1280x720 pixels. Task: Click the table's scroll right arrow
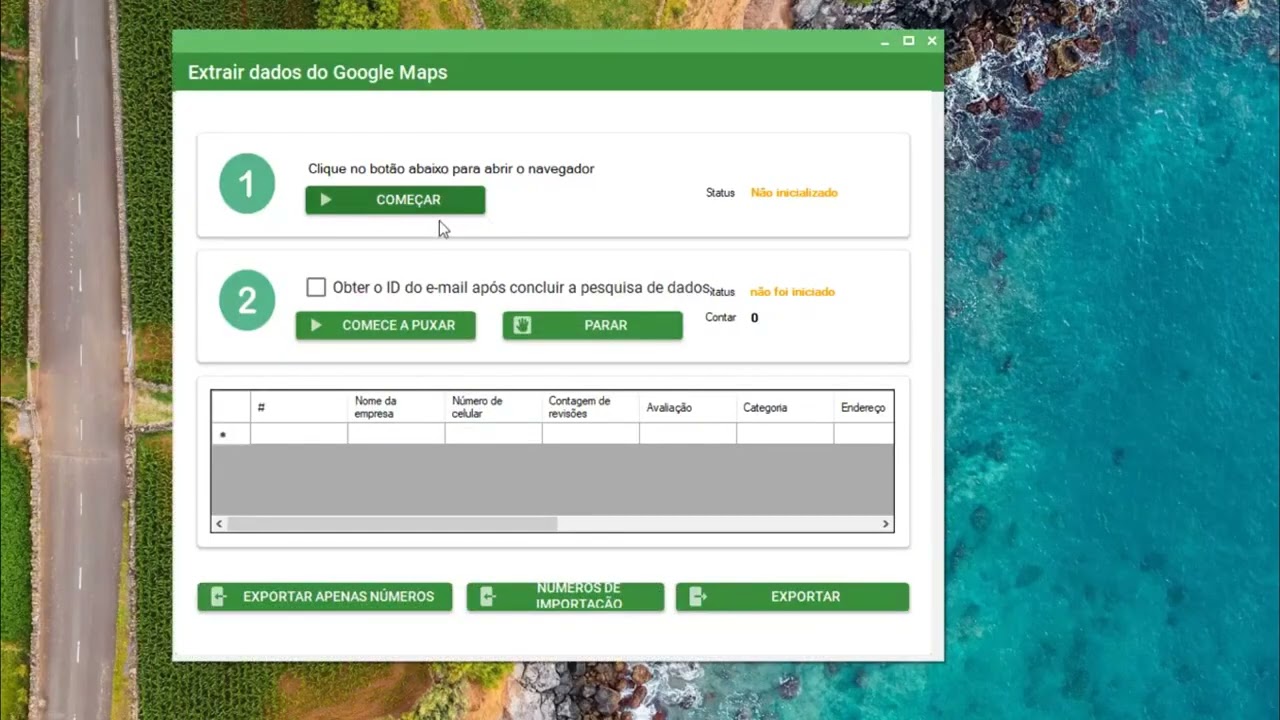[x=885, y=524]
